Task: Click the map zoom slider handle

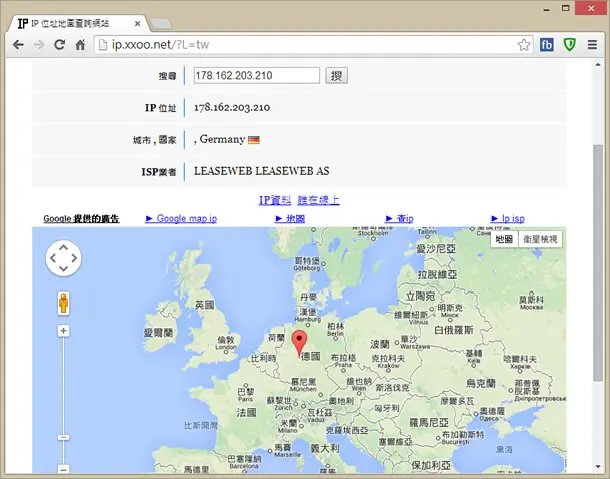Action: (x=63, y=437)
